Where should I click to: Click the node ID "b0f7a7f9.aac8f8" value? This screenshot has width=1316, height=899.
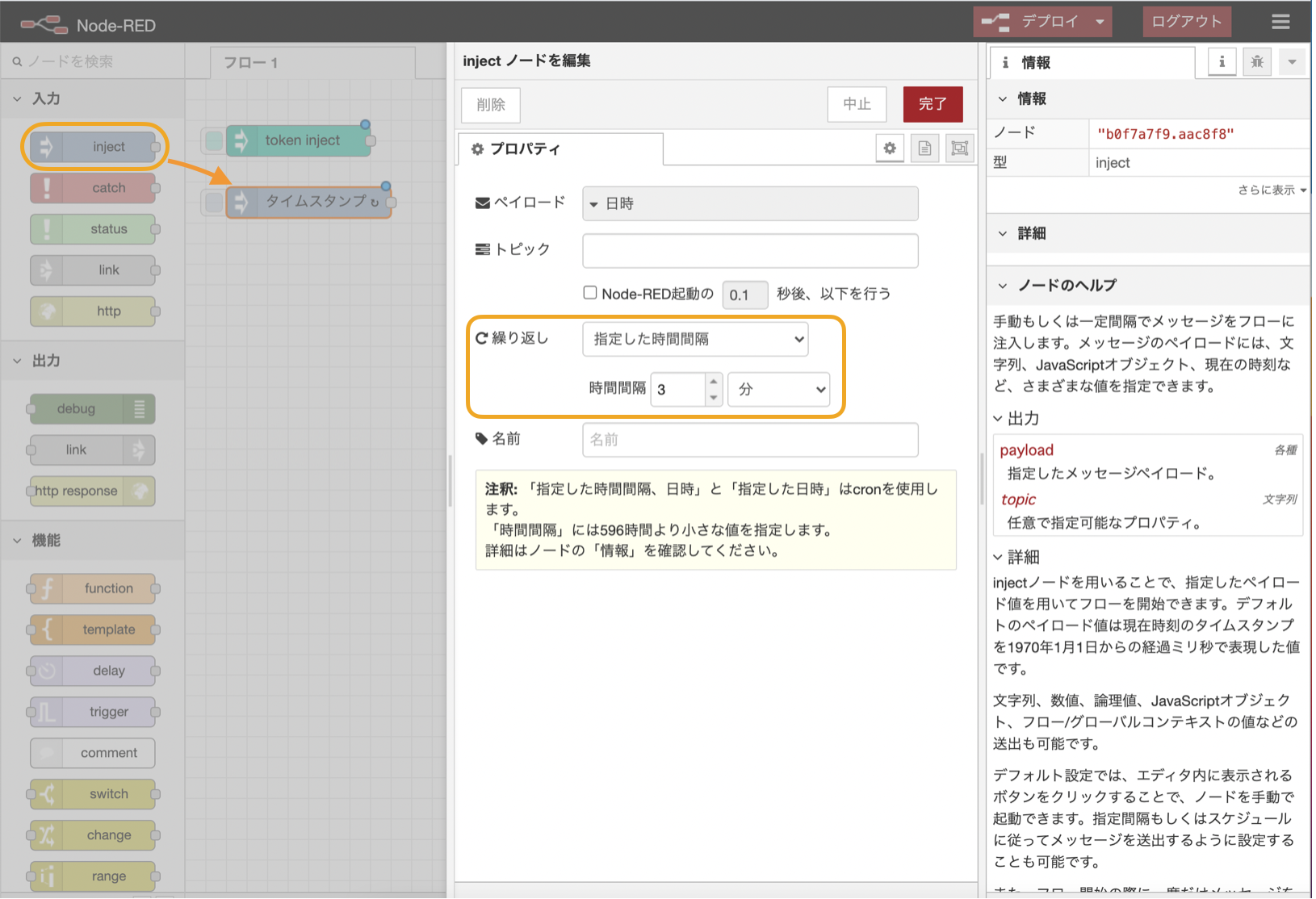(1165, 133)
